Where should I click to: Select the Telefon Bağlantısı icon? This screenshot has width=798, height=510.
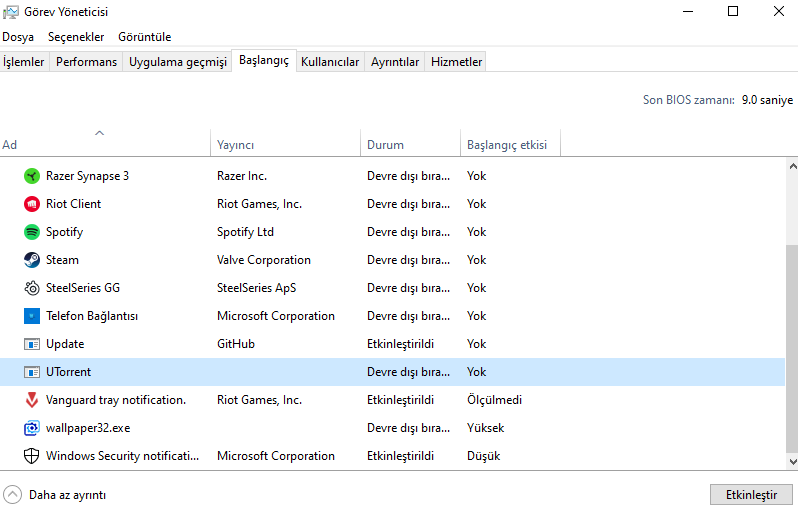(31, 316)
